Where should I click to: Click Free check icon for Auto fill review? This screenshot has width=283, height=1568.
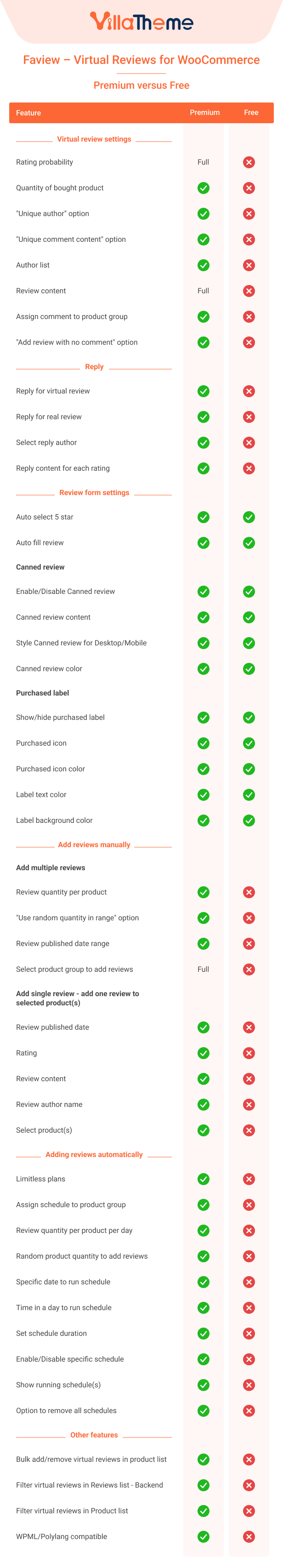tap(249, 543)
